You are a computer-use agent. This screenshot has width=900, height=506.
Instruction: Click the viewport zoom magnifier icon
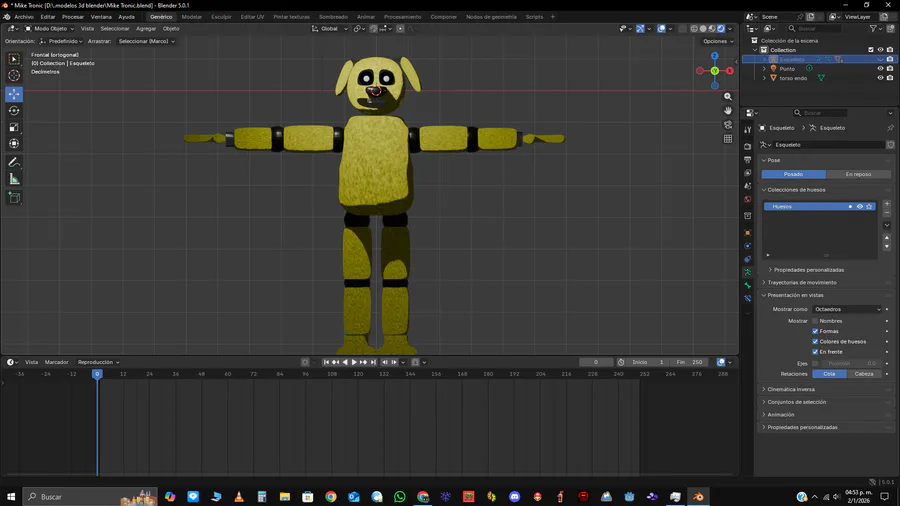[728, 97]
